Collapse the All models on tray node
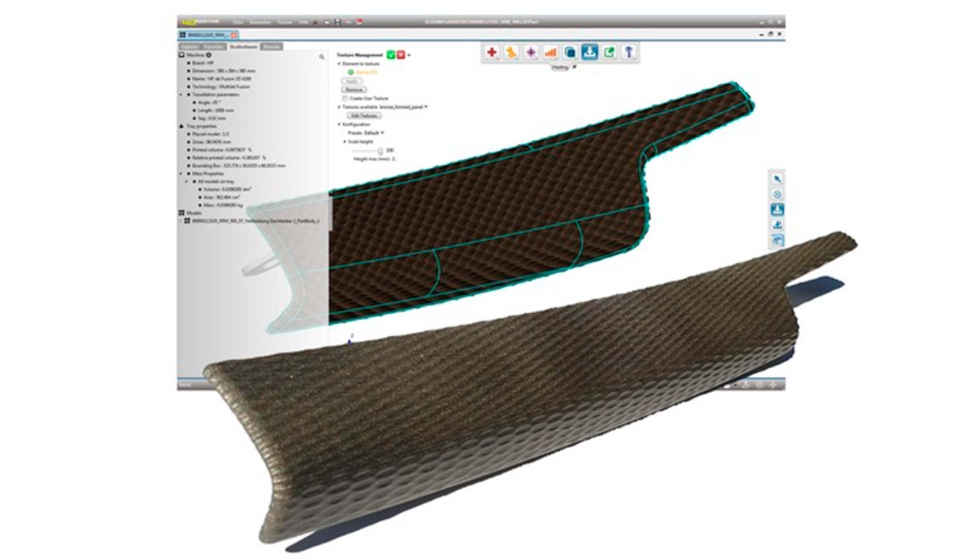980x560 pixels. pos(186,181)
